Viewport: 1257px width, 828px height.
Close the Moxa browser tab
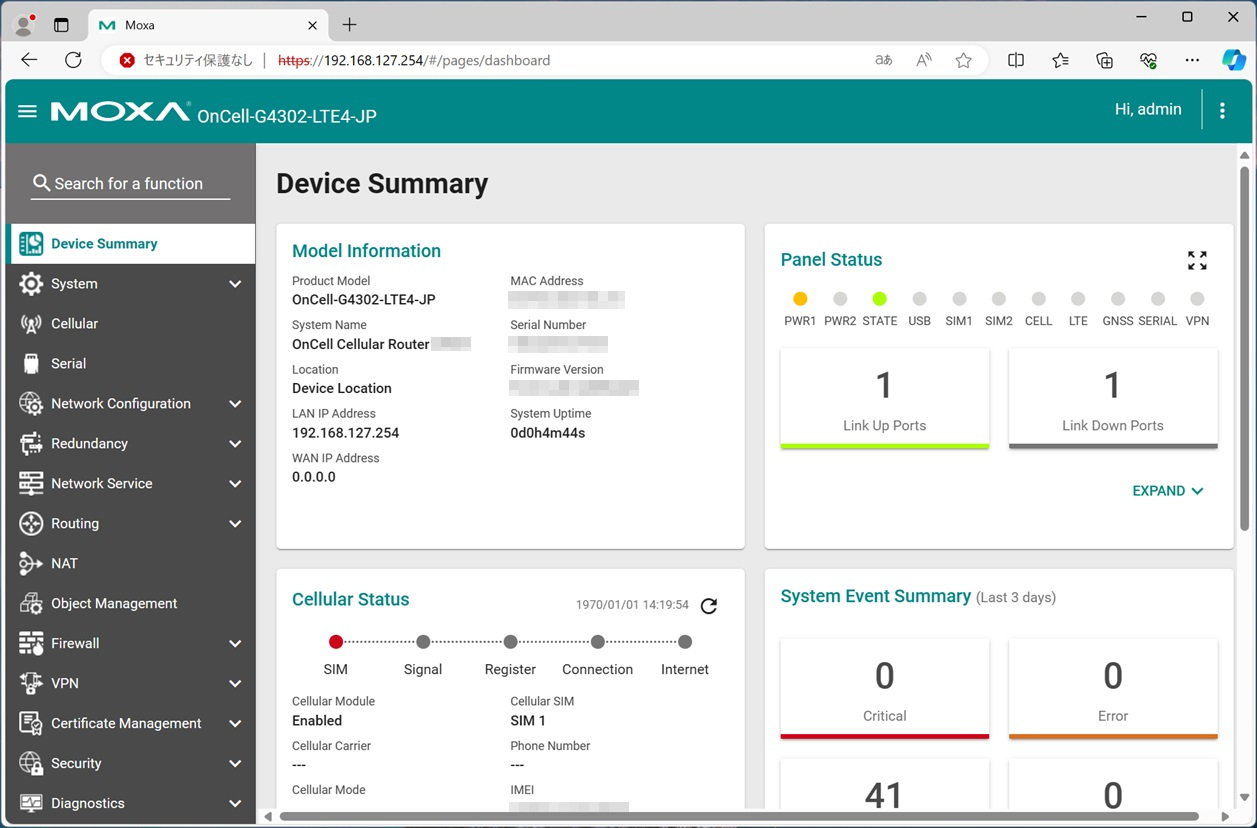point(313,25)
